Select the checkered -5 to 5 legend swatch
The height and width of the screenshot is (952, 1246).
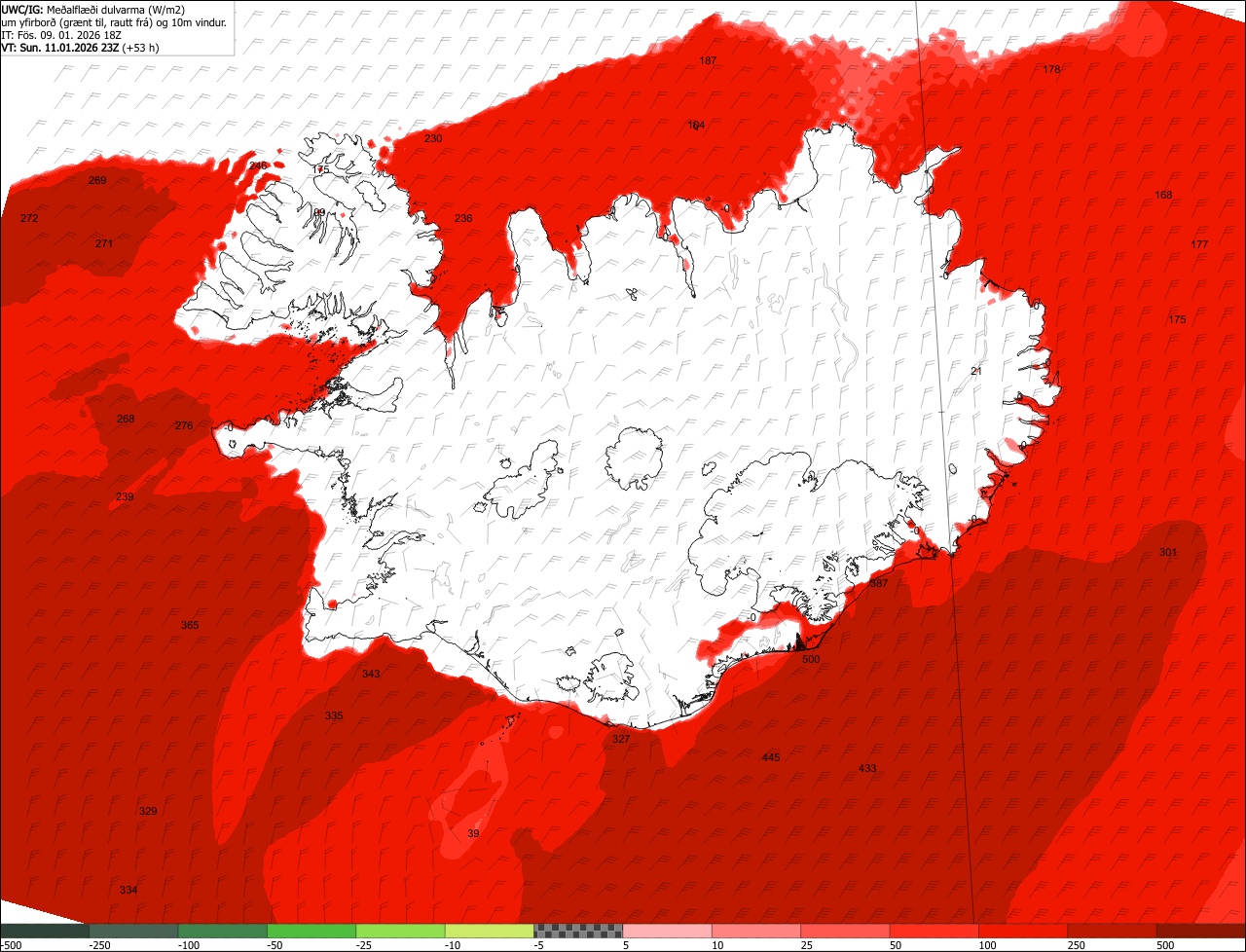coord(578,932)
